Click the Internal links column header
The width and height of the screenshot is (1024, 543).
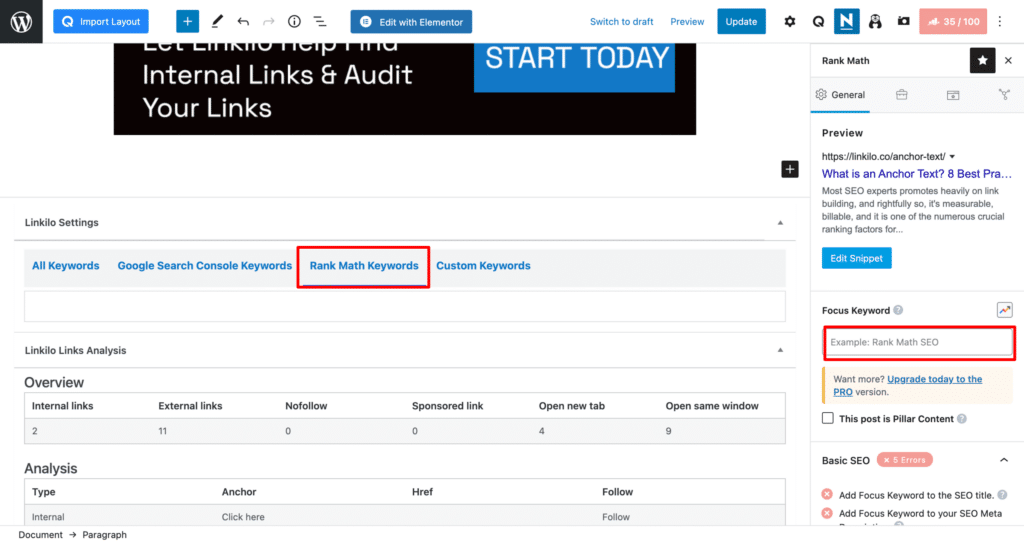pyautogui.click(x=63, y=406)
